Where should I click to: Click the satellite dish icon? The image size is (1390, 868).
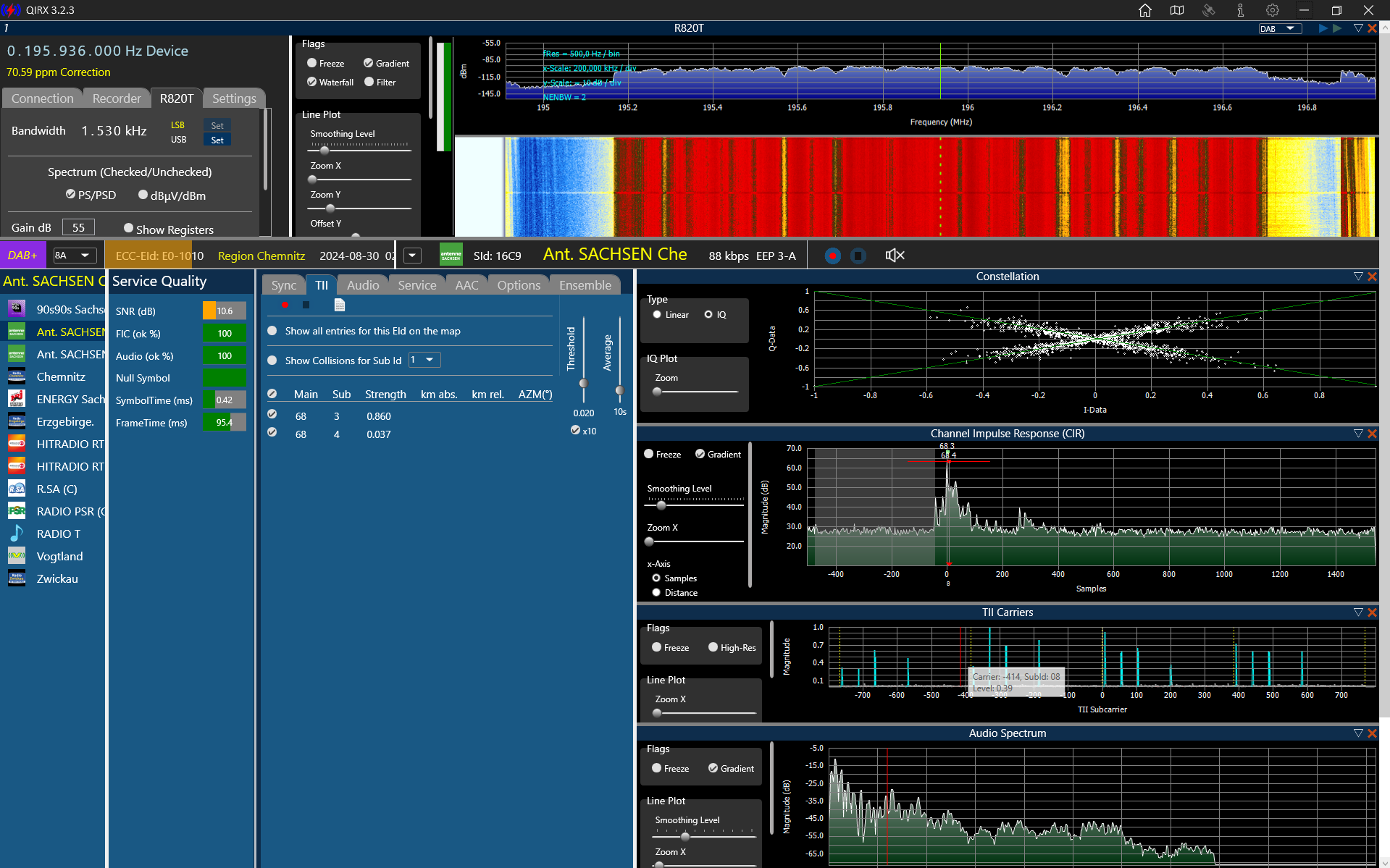[1209, 10]
